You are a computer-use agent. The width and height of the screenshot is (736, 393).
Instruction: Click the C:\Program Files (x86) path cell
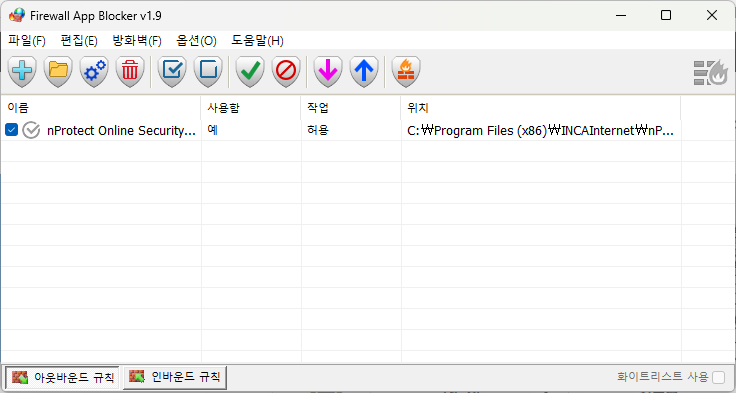(x=541, y=131)
